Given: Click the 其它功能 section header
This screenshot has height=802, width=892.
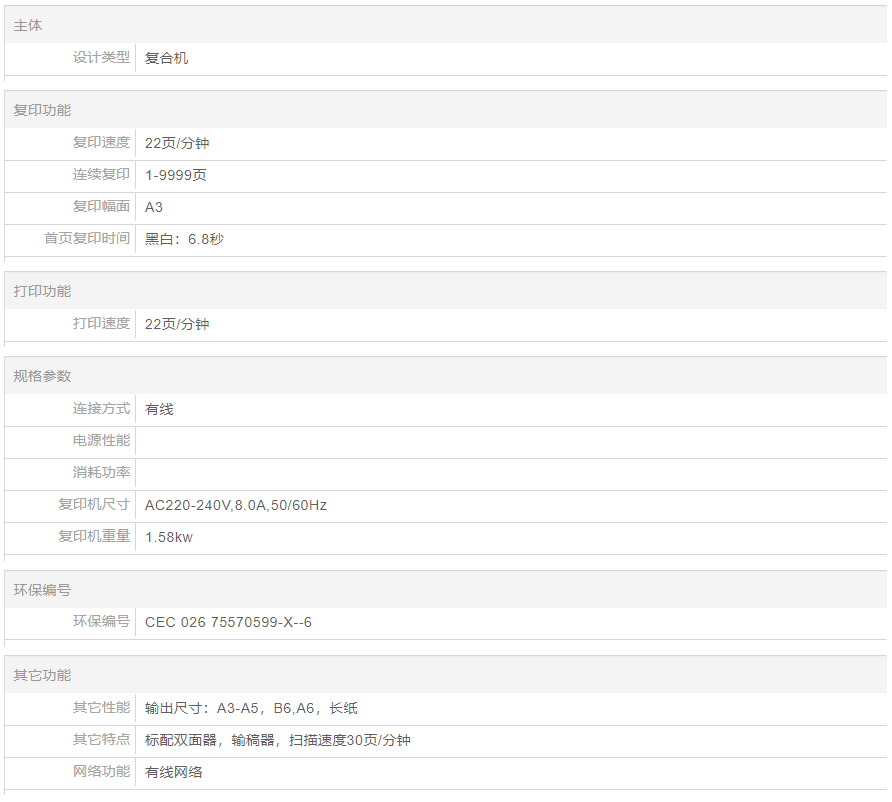Looking at the screenshot, I should click(x=42, y=675).
